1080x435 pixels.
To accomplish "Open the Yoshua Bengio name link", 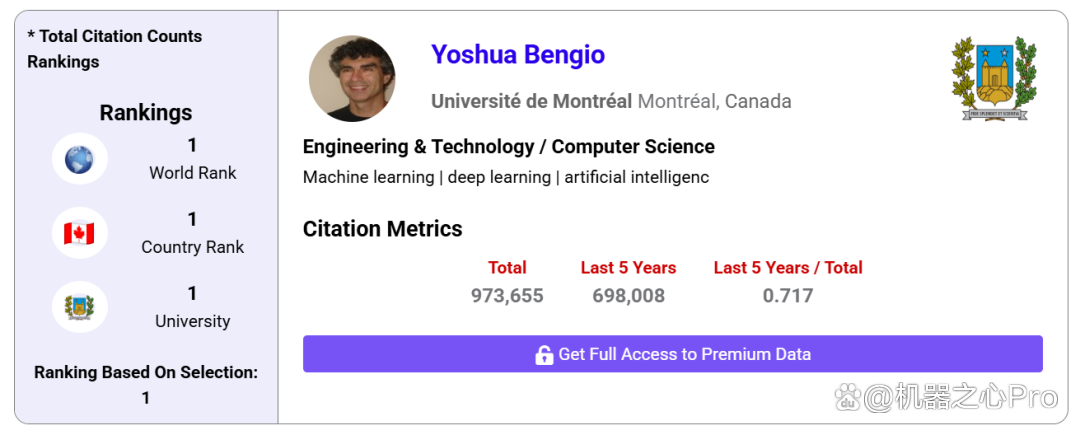I will (x=518, y=54).
